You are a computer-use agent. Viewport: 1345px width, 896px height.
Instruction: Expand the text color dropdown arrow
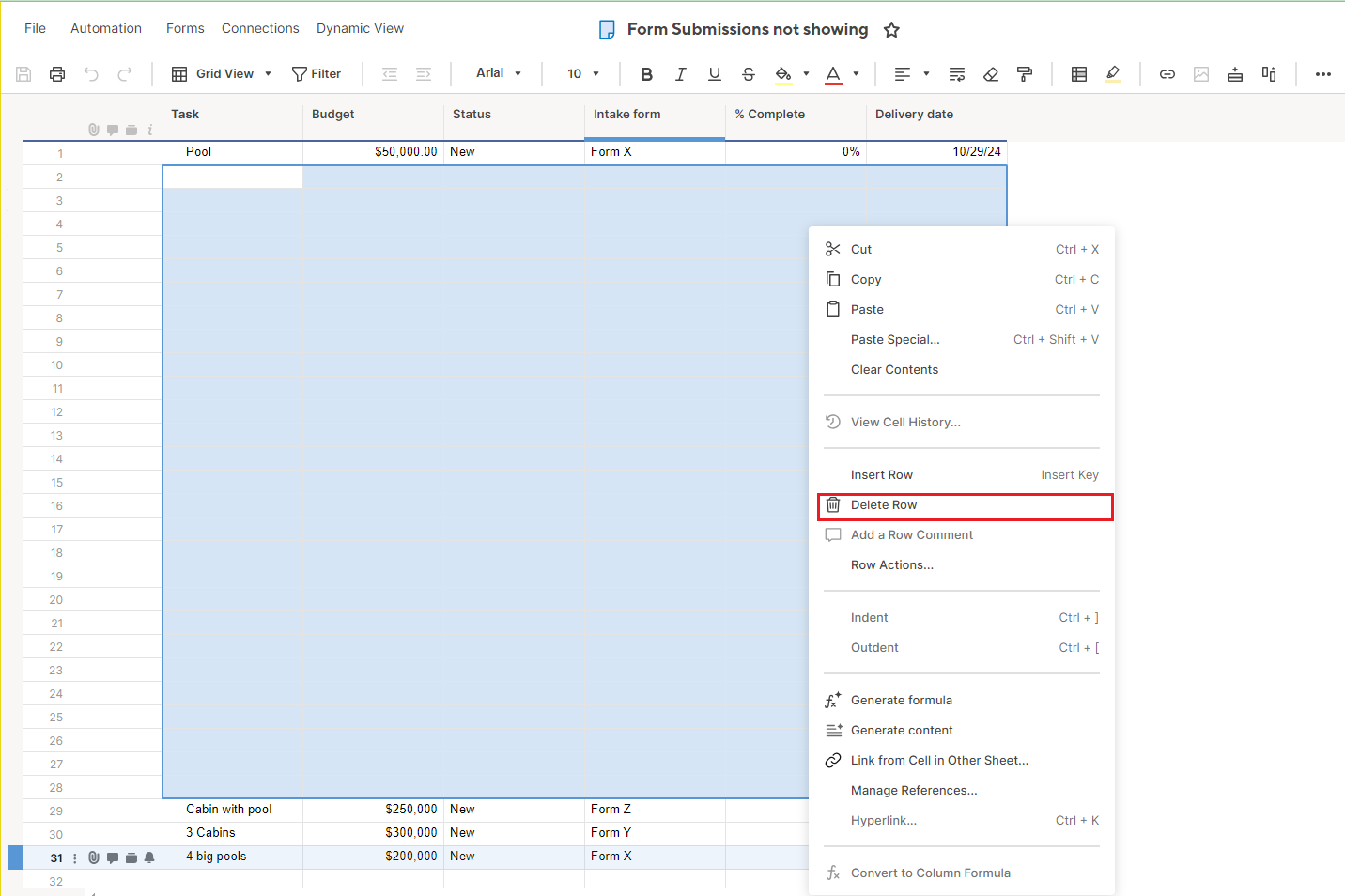pyautogui.click(x=856, y=74)
